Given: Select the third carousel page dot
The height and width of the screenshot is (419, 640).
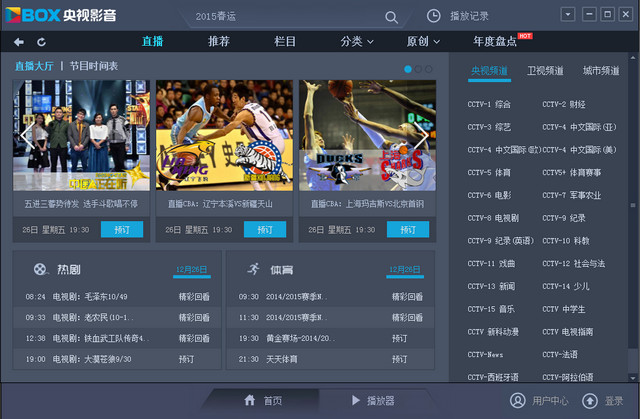Looking at the screenshot, I should tap(429, 69).
